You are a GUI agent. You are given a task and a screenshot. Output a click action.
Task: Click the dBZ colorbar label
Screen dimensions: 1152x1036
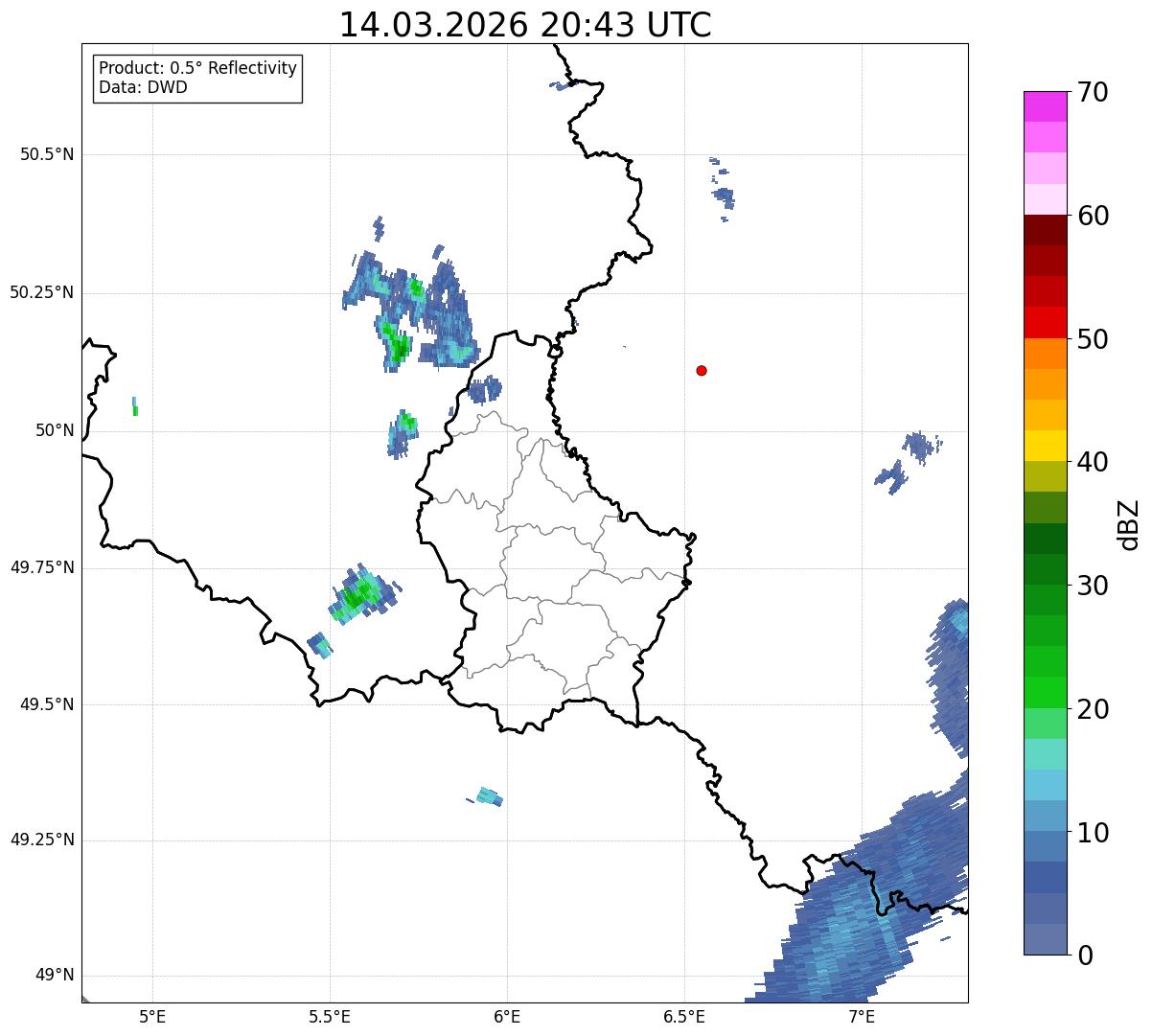1129,523
